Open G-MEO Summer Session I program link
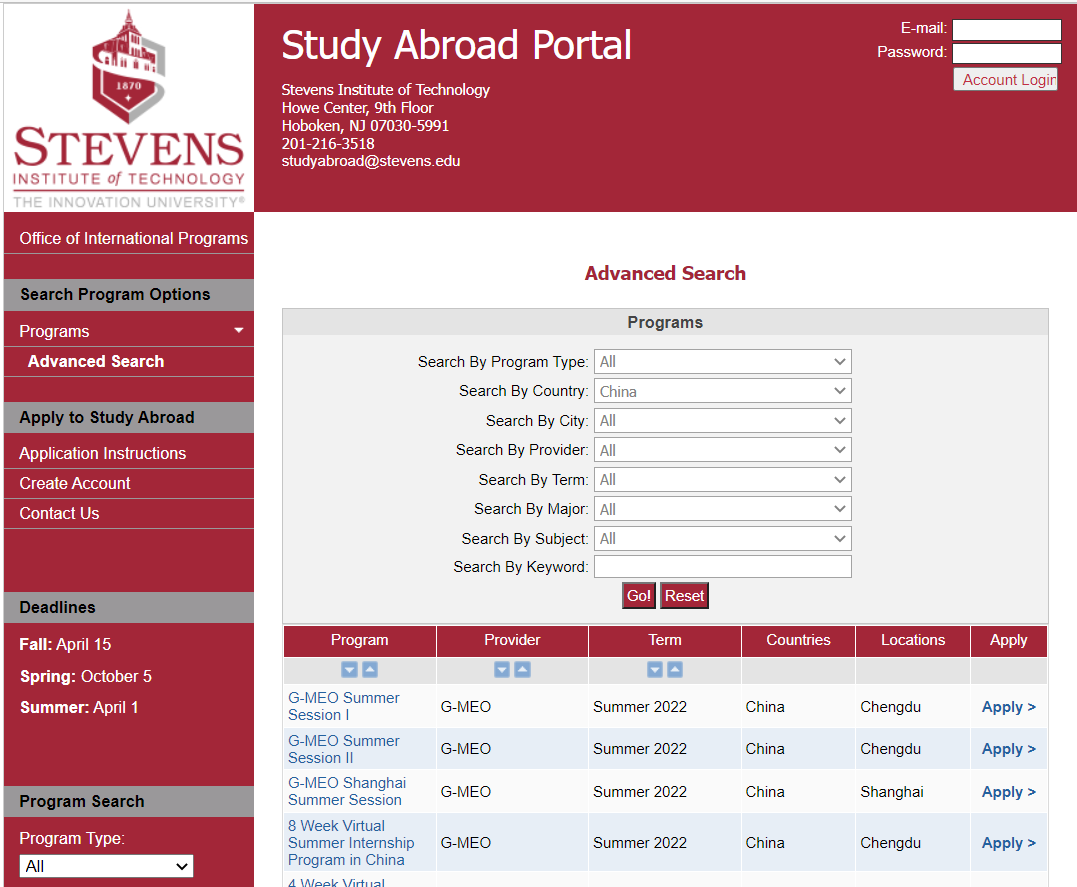The image size is (1077, 887). (x=343, y=706)
